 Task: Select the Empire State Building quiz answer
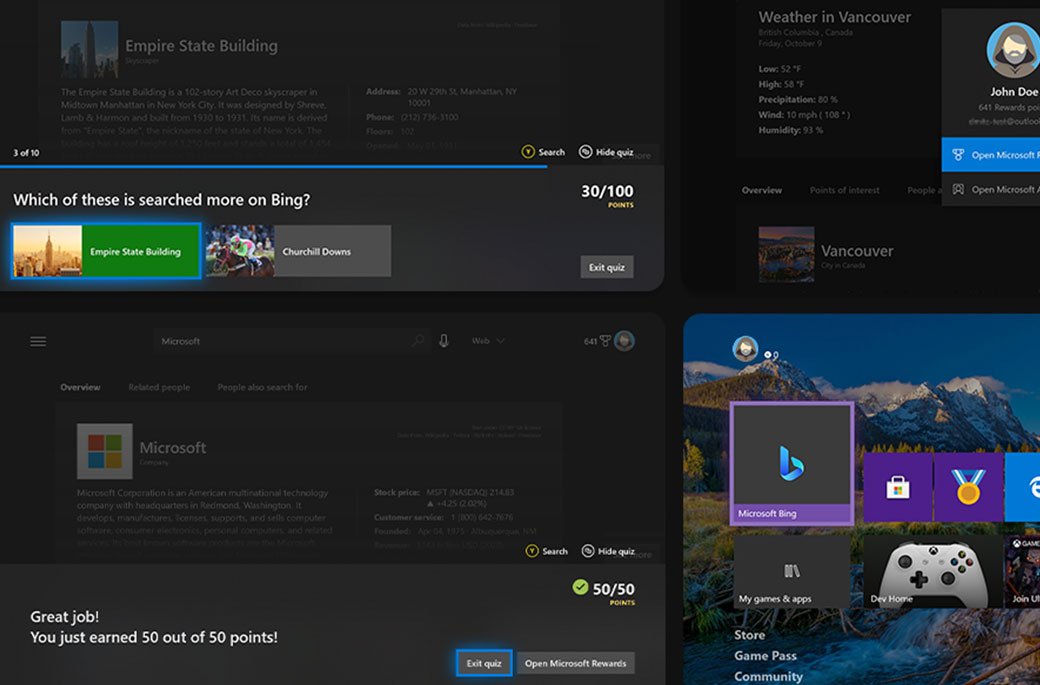point(105,252)
